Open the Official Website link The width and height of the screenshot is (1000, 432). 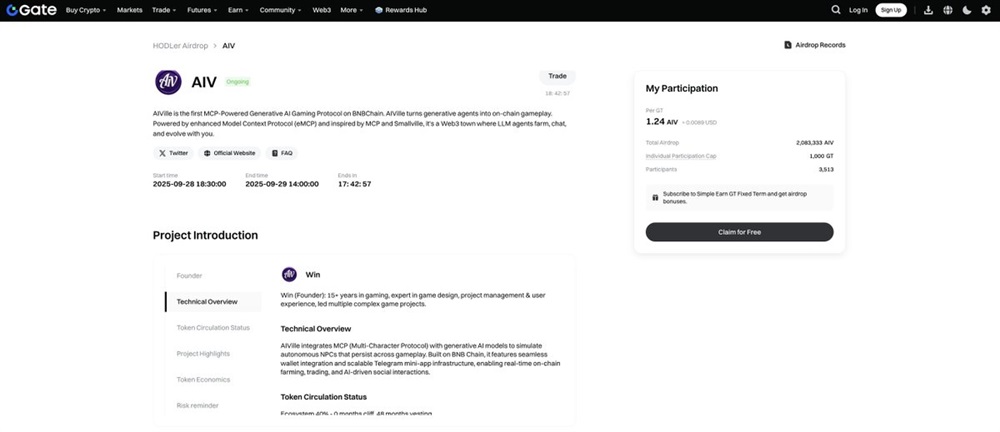click(x=230, y=153)
